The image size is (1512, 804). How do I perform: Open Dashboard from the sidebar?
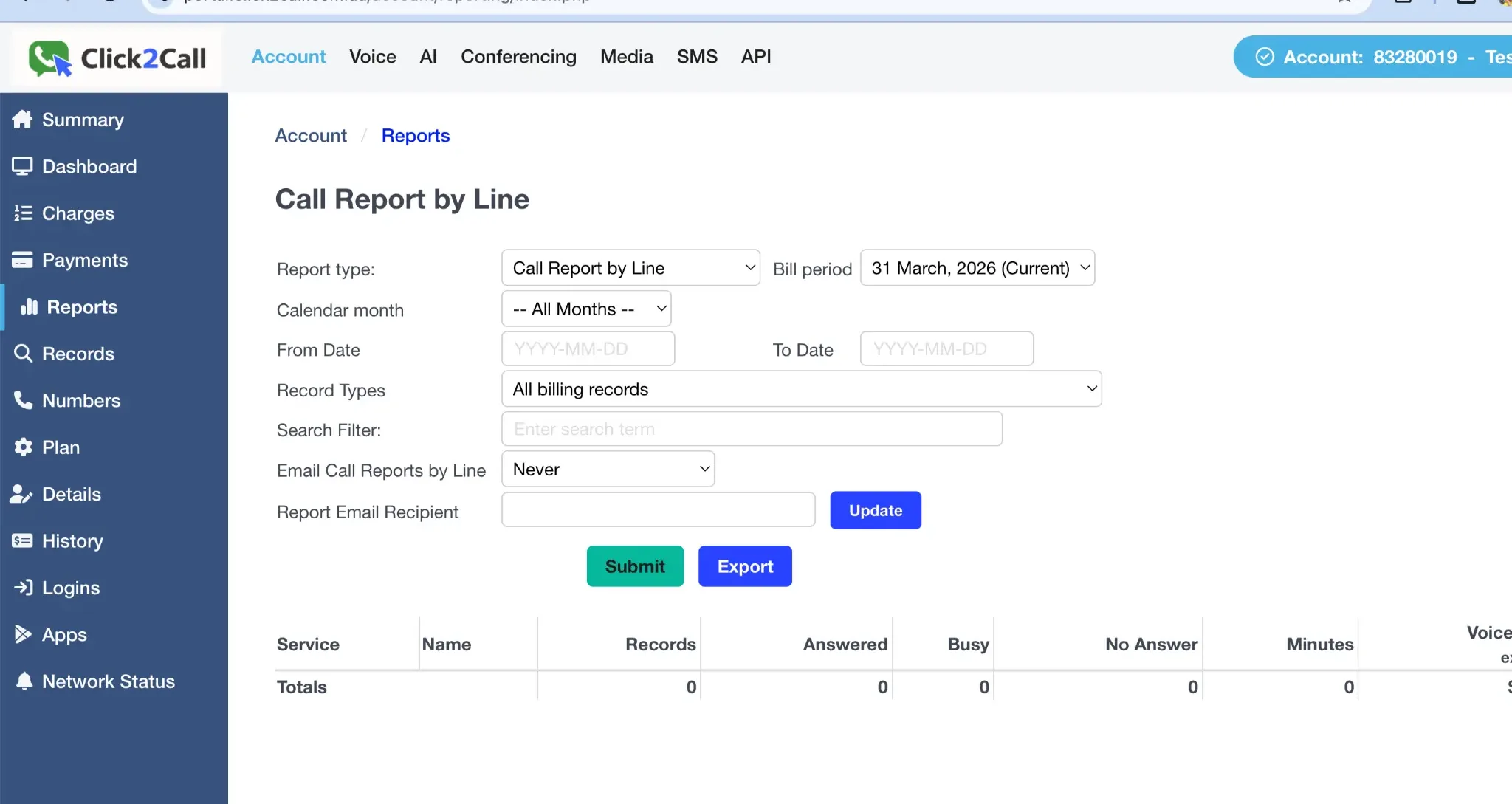[x=23, y=166]
